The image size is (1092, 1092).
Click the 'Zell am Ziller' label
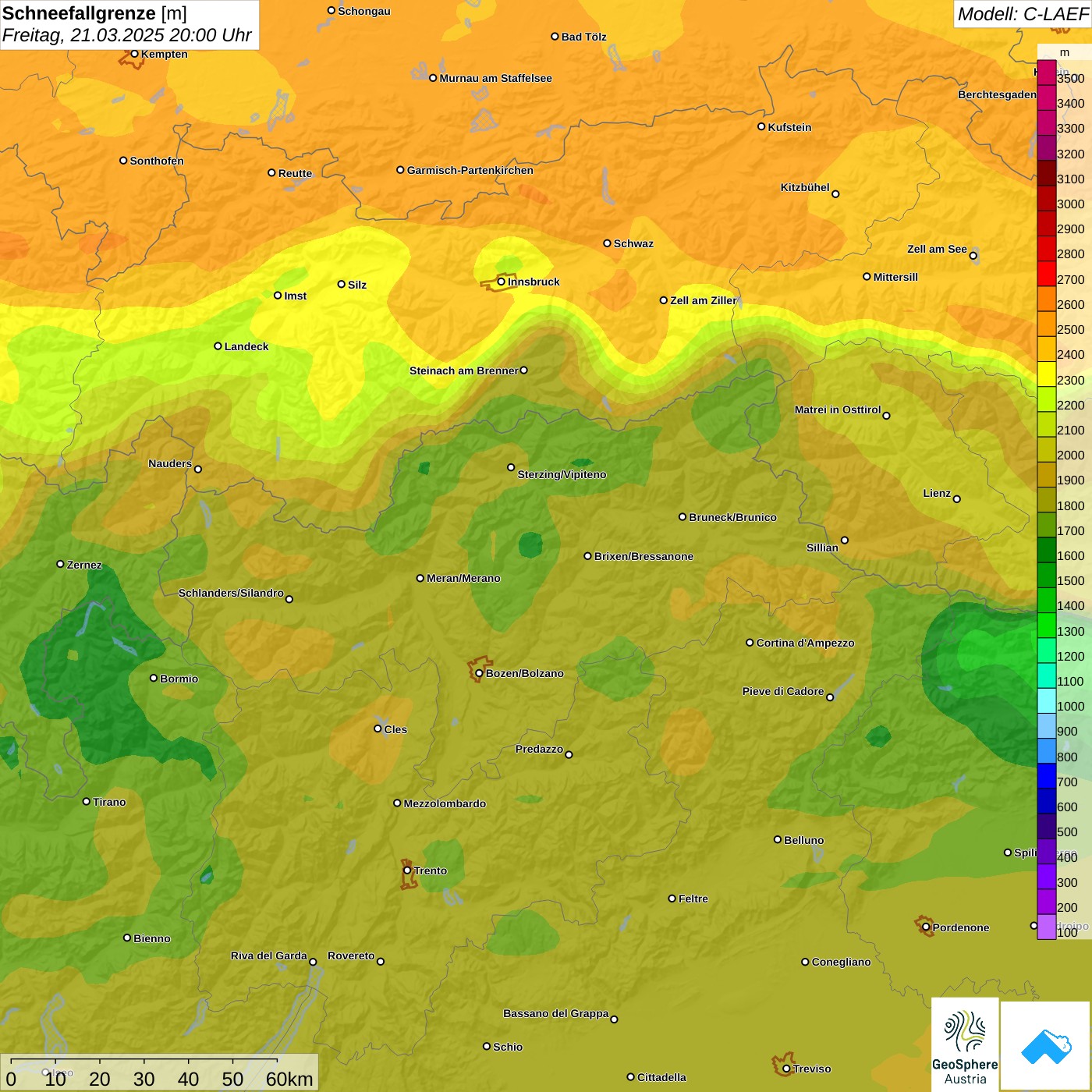tap(704, 300)
